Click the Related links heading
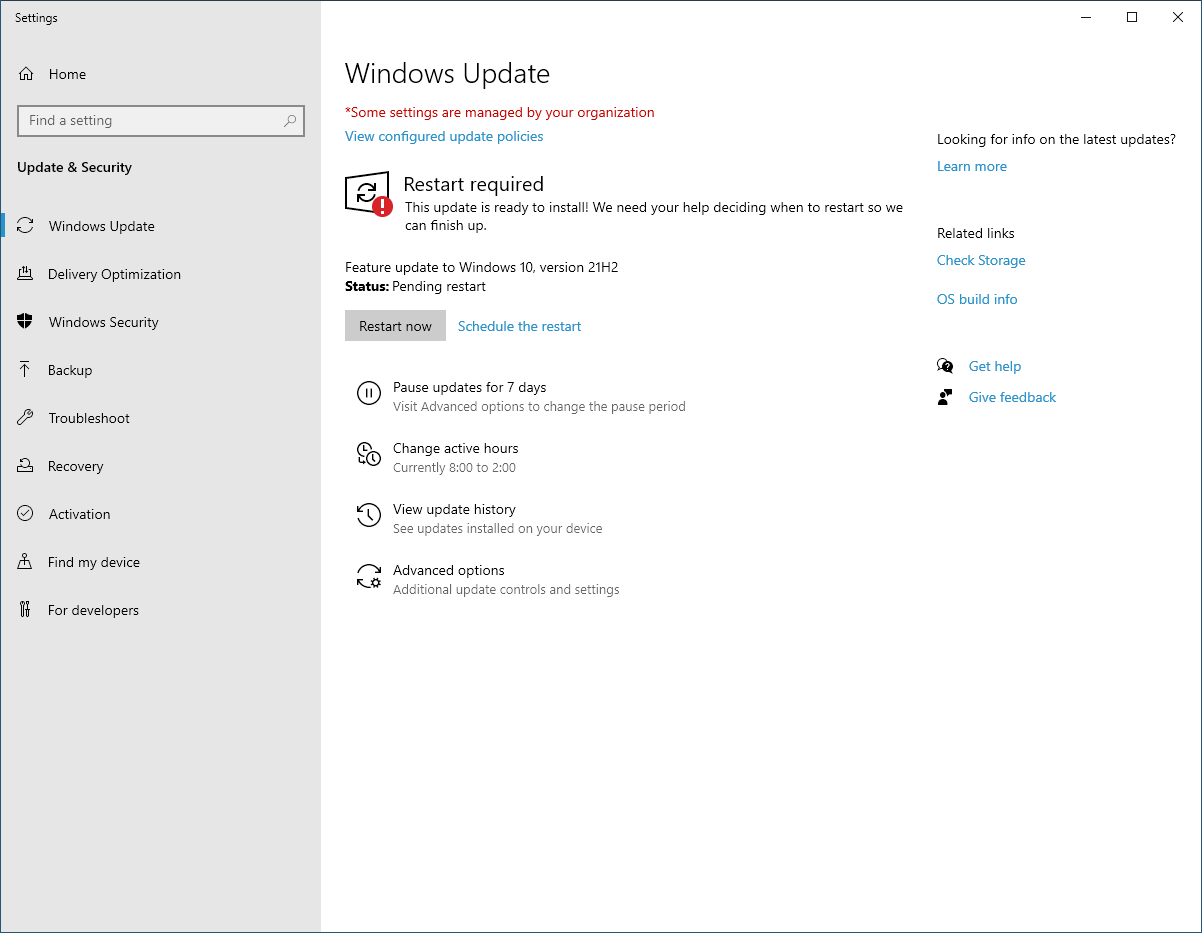1202x933 pixels. coord(976,233)
